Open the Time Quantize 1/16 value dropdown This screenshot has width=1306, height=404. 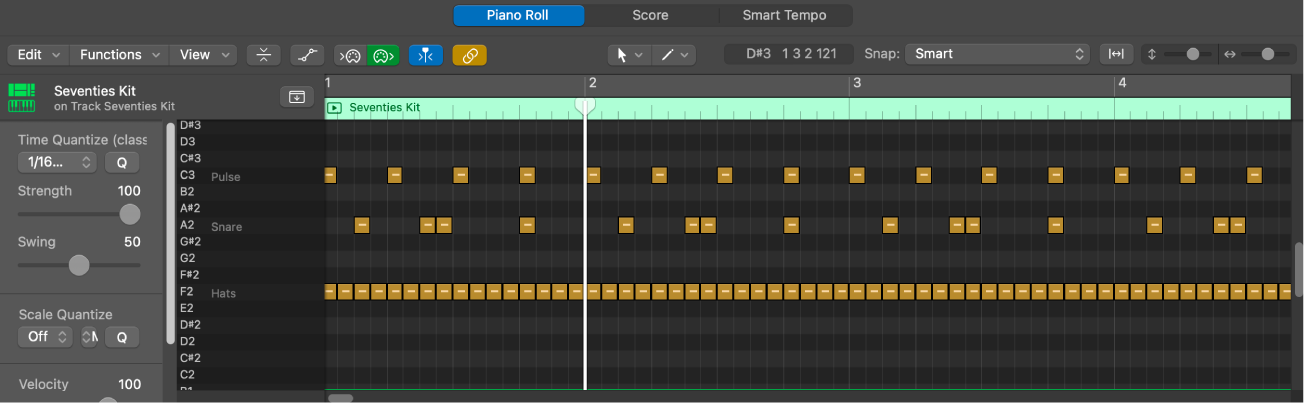pyautogui.click(x=57, y=162)
